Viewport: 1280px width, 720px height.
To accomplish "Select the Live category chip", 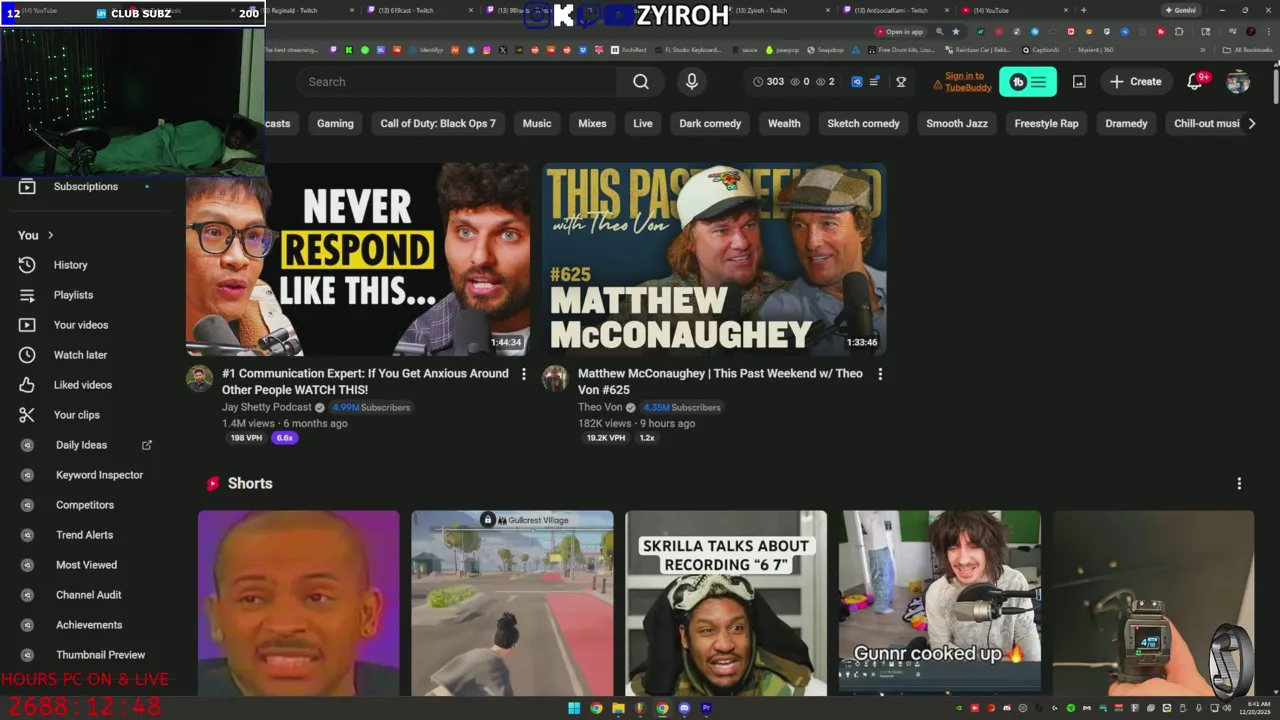I will point(643,124).
